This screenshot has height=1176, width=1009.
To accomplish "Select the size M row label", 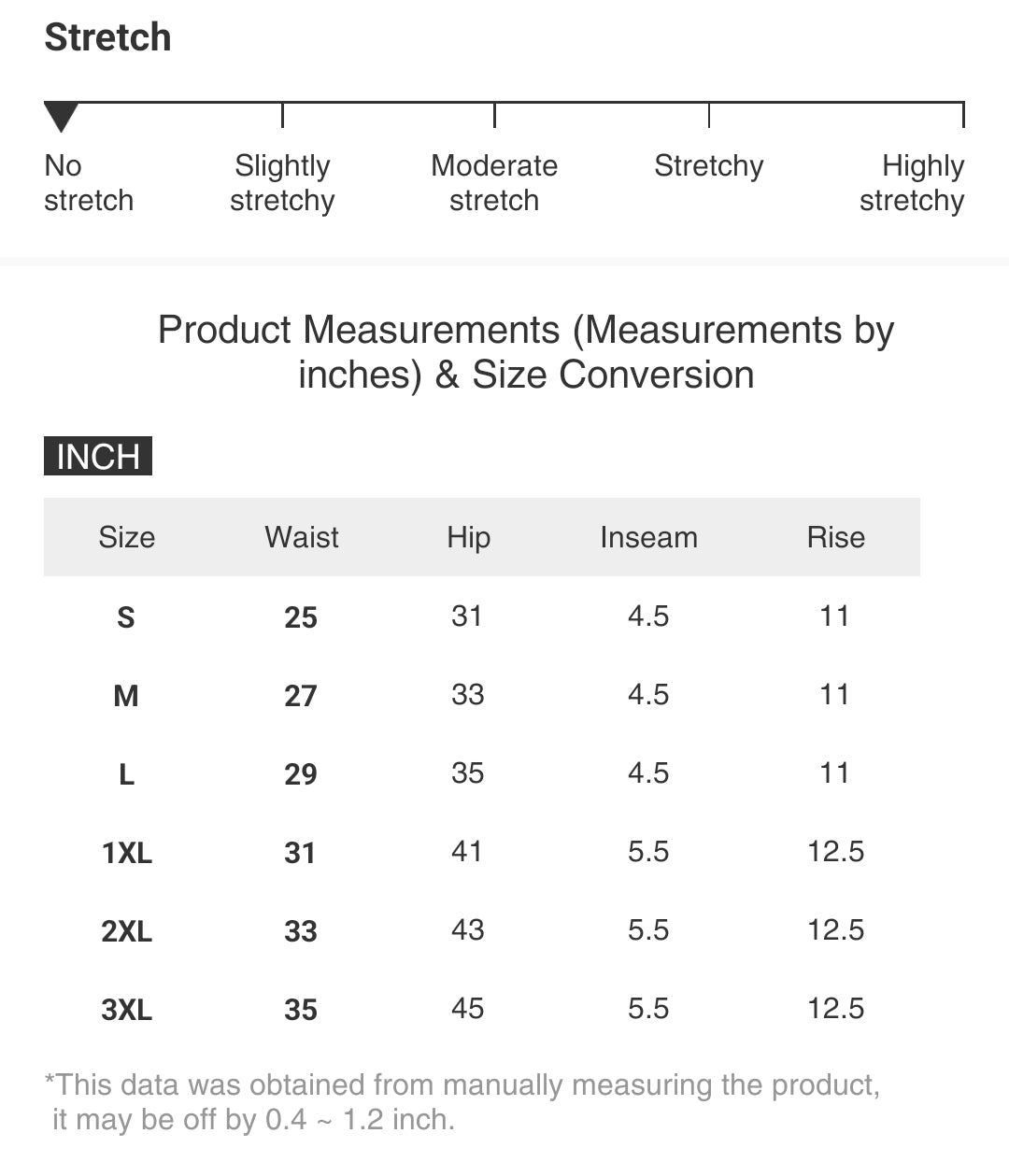I will click(126, 696).
